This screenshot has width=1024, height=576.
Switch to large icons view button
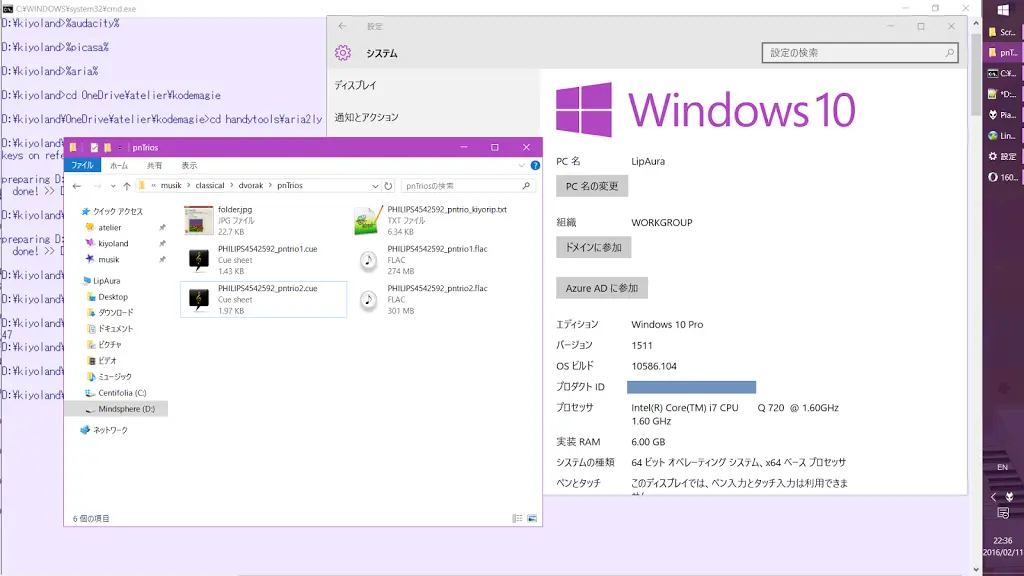[532, 519]
